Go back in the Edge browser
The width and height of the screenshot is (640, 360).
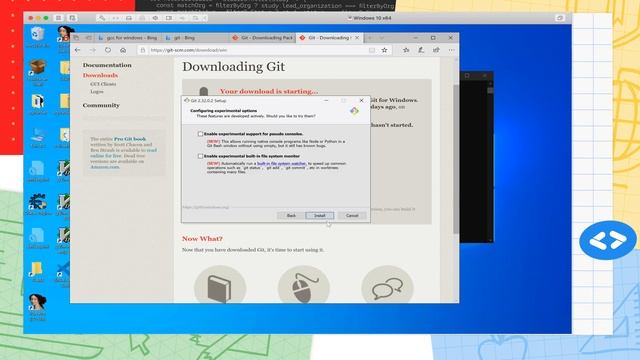pos(78,50)
